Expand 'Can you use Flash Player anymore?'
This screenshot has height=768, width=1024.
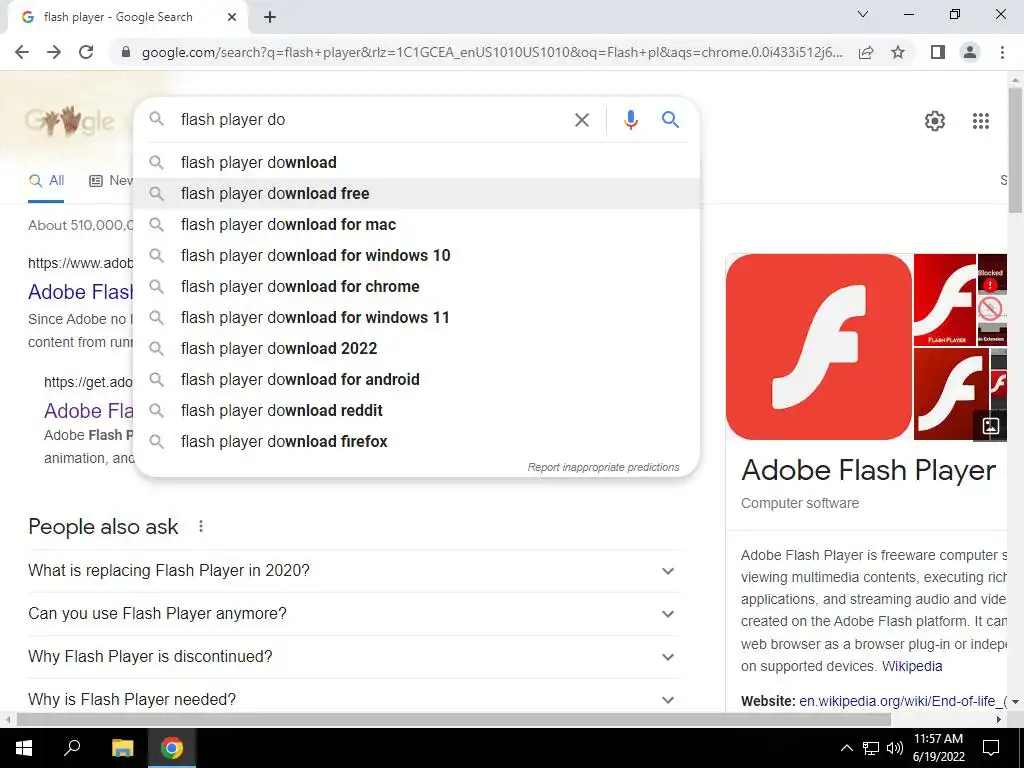point(668,614)
